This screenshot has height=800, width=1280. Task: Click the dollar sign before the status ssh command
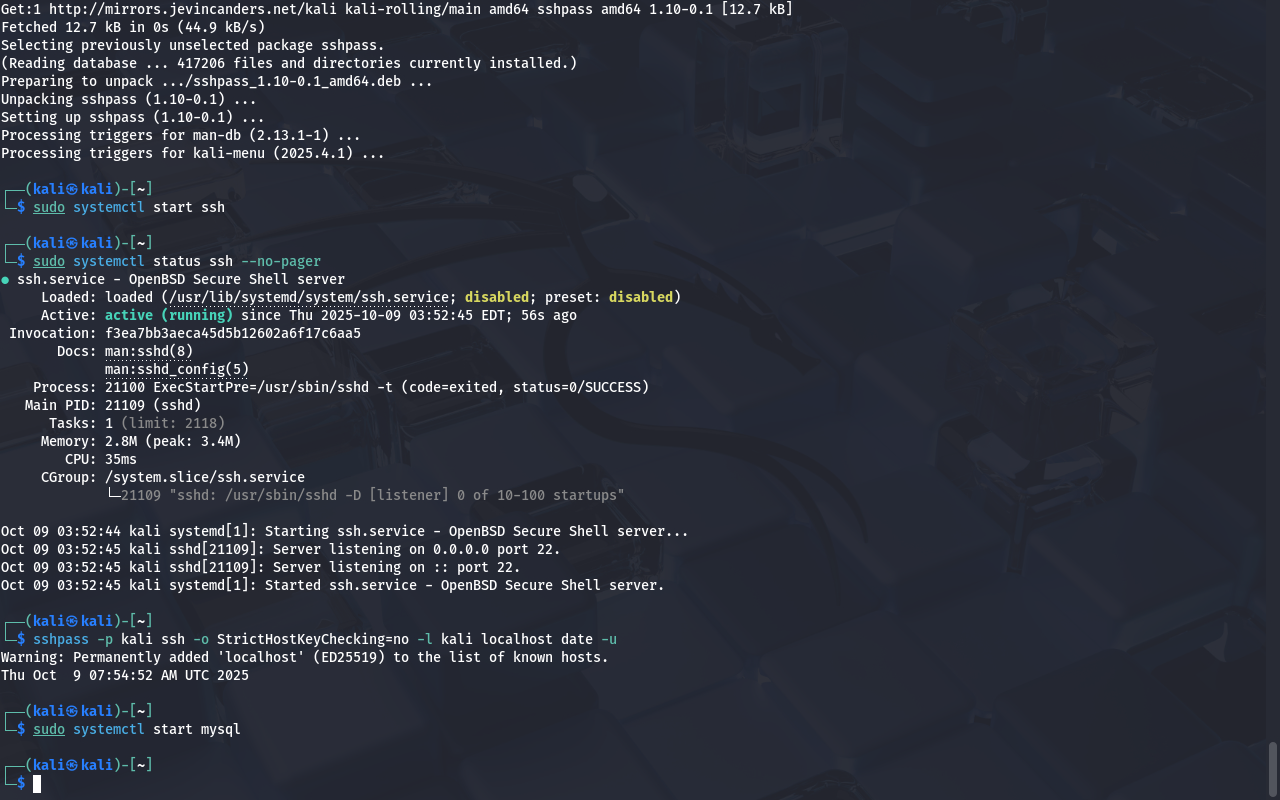tap(21, 261)
